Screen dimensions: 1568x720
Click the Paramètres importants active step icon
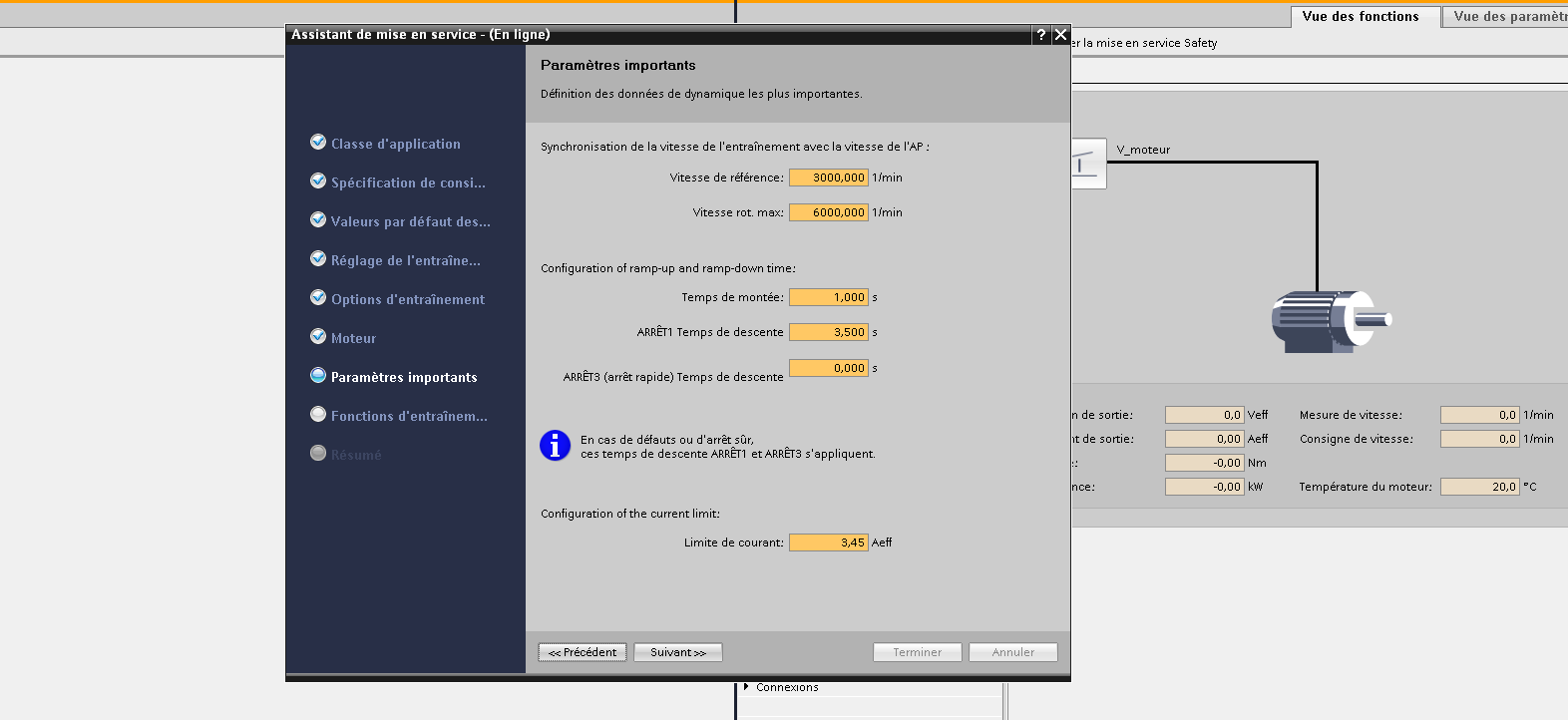[318, 376]
